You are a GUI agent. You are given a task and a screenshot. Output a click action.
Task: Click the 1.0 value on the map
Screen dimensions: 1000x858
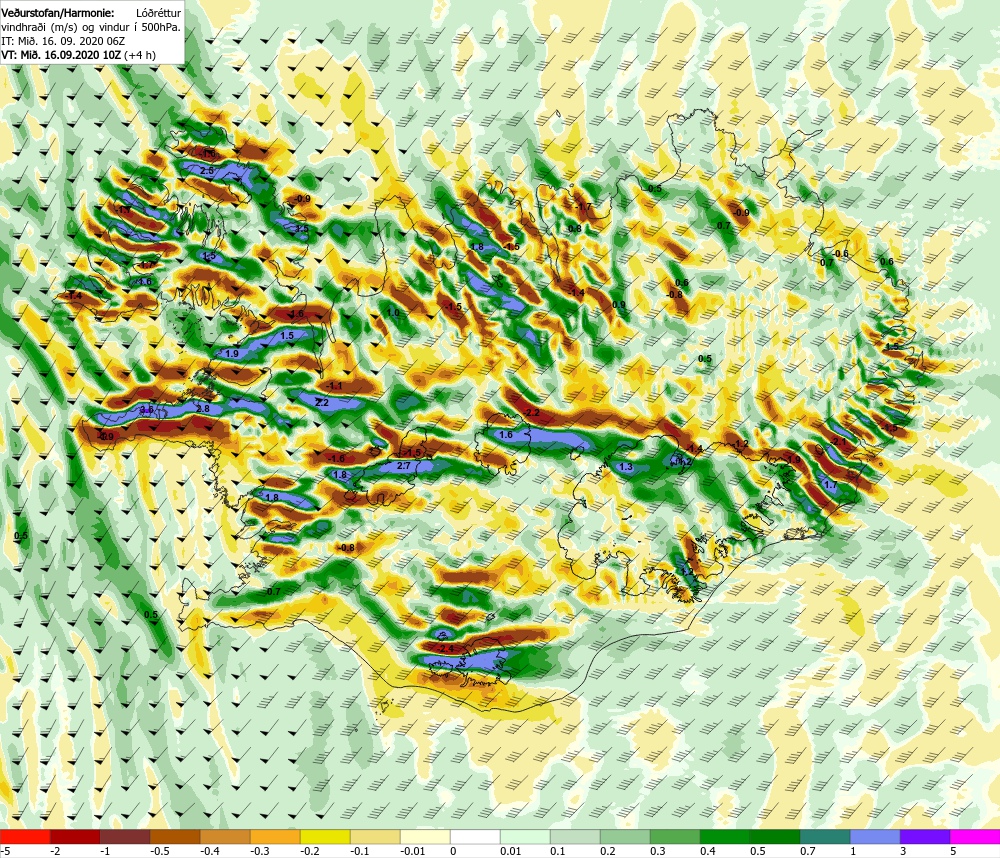click(x=393, y=313)
